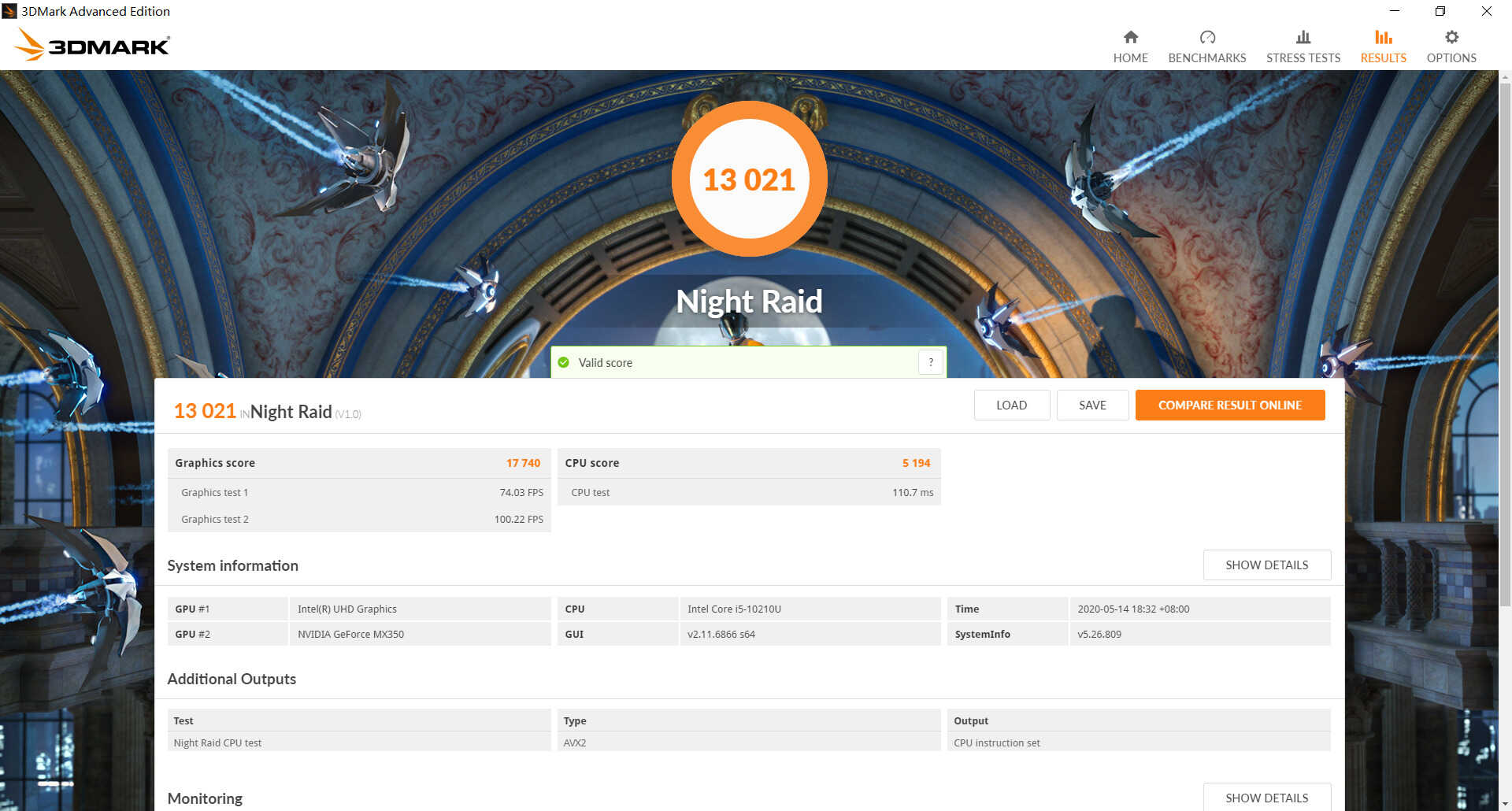Click the page vertical scrollbar thumb
The width and height of the screenshot is (1512, 811).
point(1505,346)
